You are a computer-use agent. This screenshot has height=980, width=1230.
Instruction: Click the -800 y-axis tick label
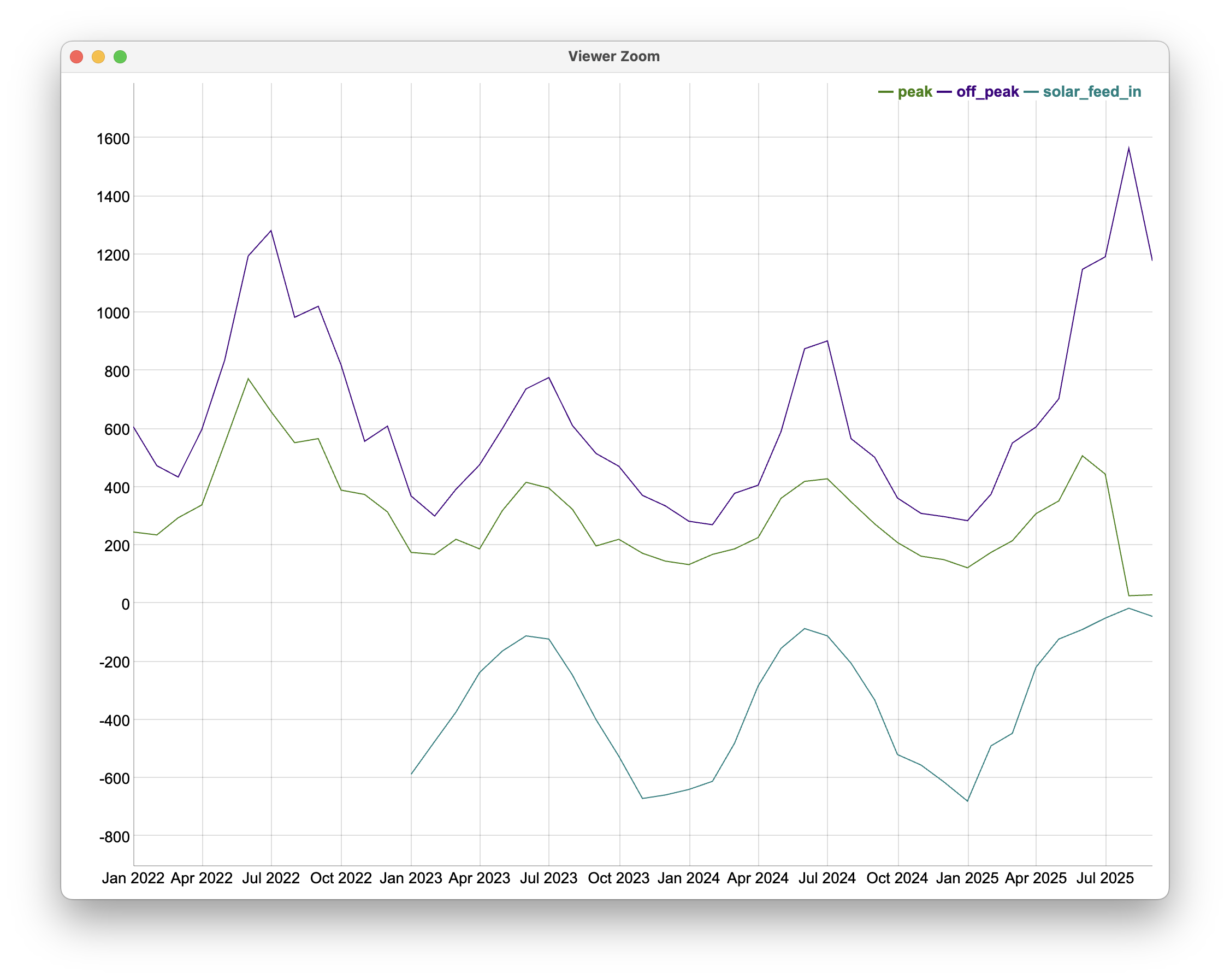coord(114,837)
